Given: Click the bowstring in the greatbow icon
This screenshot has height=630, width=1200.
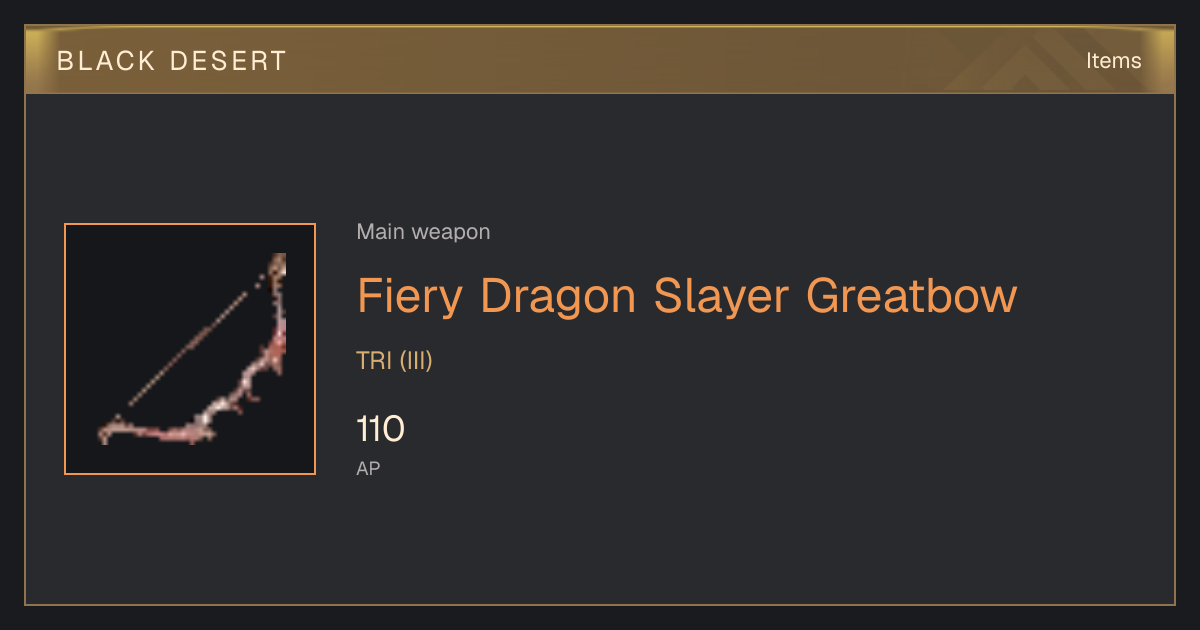Looking at the screenshot, I should (187, 350).
